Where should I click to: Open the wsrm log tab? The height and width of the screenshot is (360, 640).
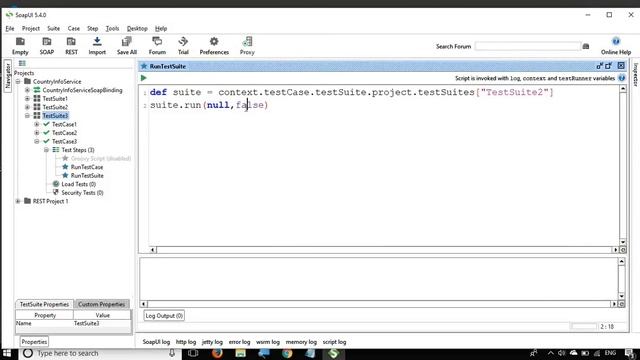[268, 342]
